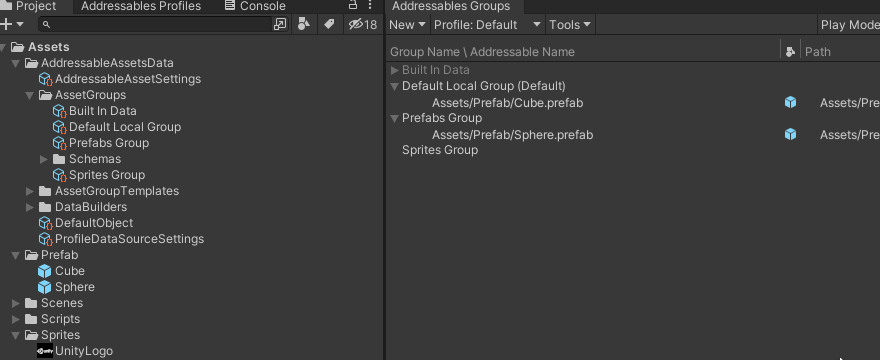The width and height of the screenshot is (880, 360).
Task: Click the Cube.prefab type icon in Addressables Groups
Action: pyautogui.click(x=790, y=102)
